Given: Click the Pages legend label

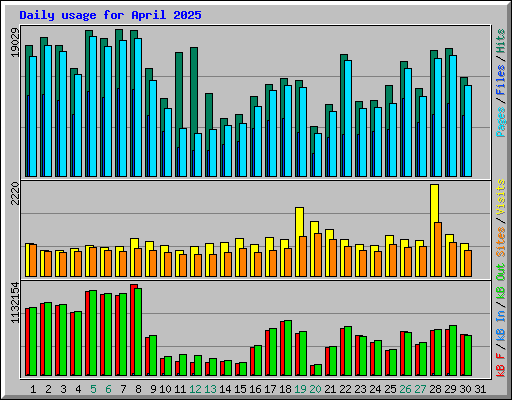Looking at the screenshot, I should pos(501,122).
